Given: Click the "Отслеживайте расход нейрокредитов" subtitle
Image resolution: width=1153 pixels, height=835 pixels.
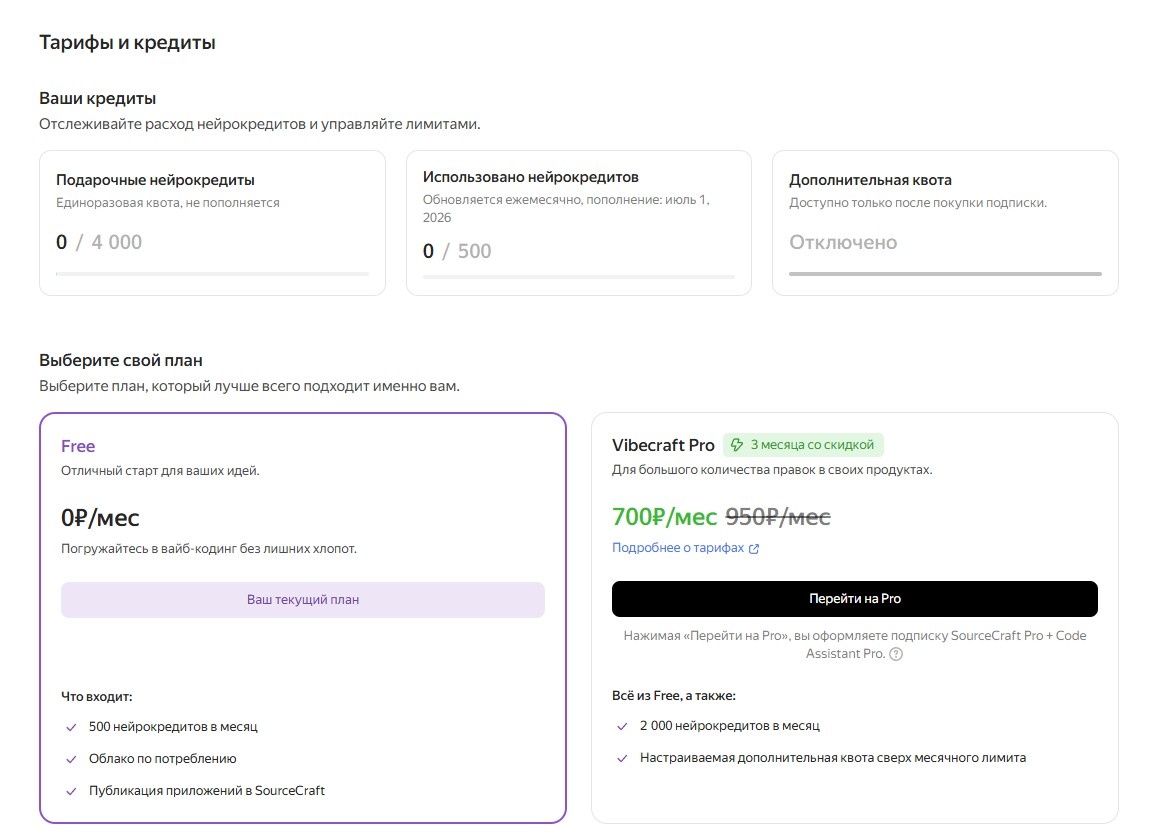Looking at the screenshot, I should coord(260,124).
